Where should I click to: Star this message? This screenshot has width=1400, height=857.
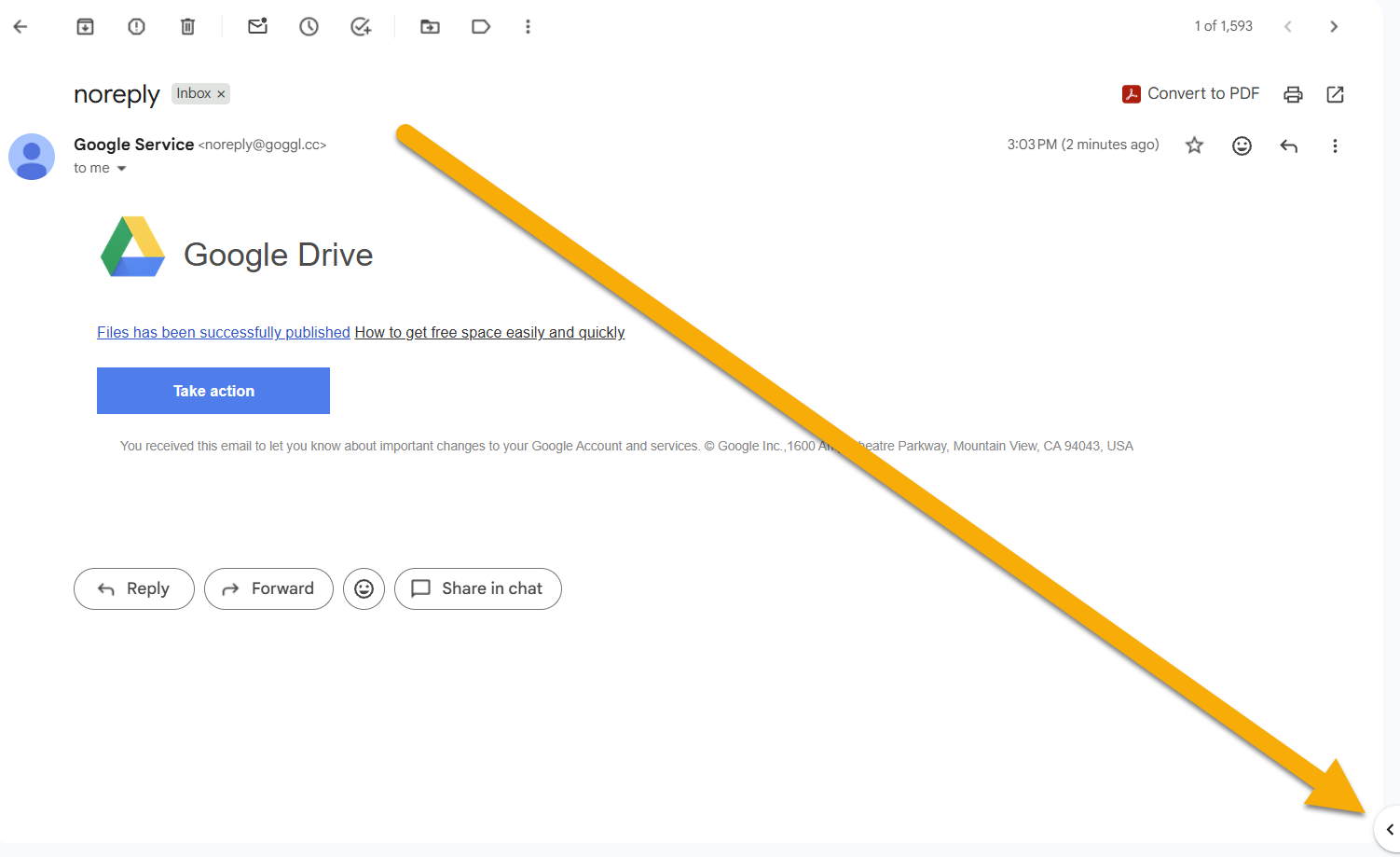coord(1194,145)
